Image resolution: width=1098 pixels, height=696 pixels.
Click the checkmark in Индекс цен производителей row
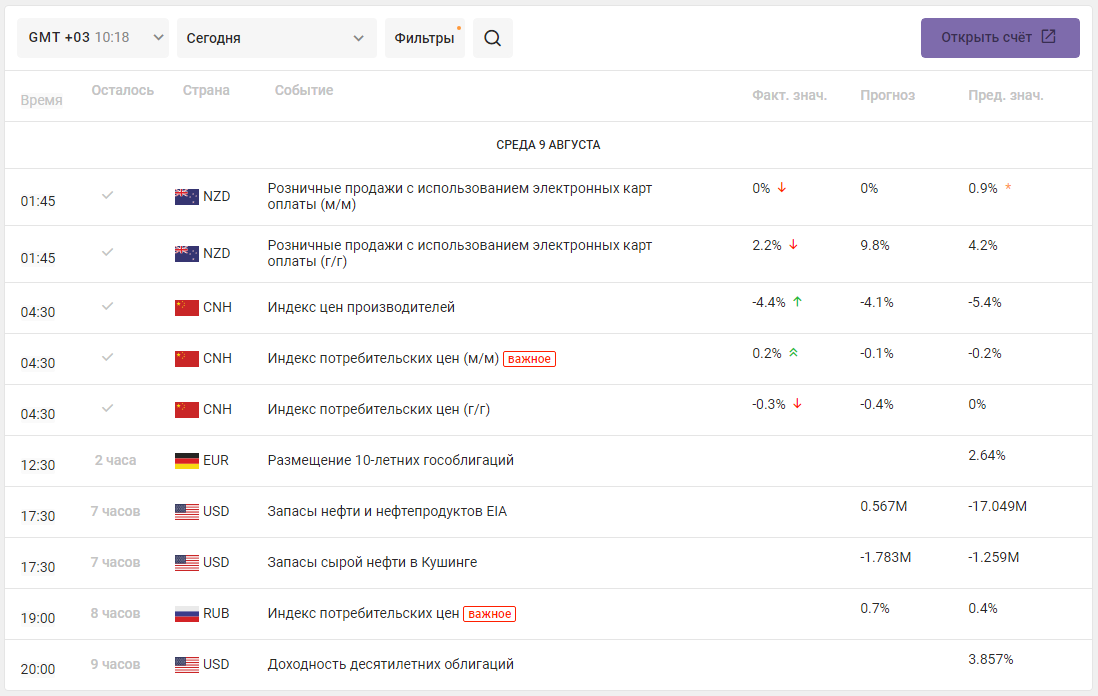[107, 306]
